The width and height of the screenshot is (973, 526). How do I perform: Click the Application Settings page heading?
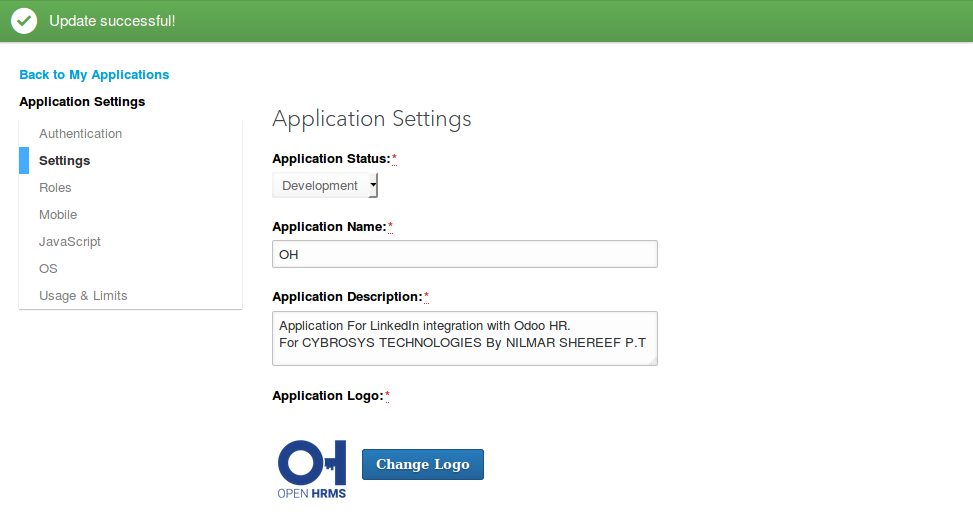click(371, 119)
